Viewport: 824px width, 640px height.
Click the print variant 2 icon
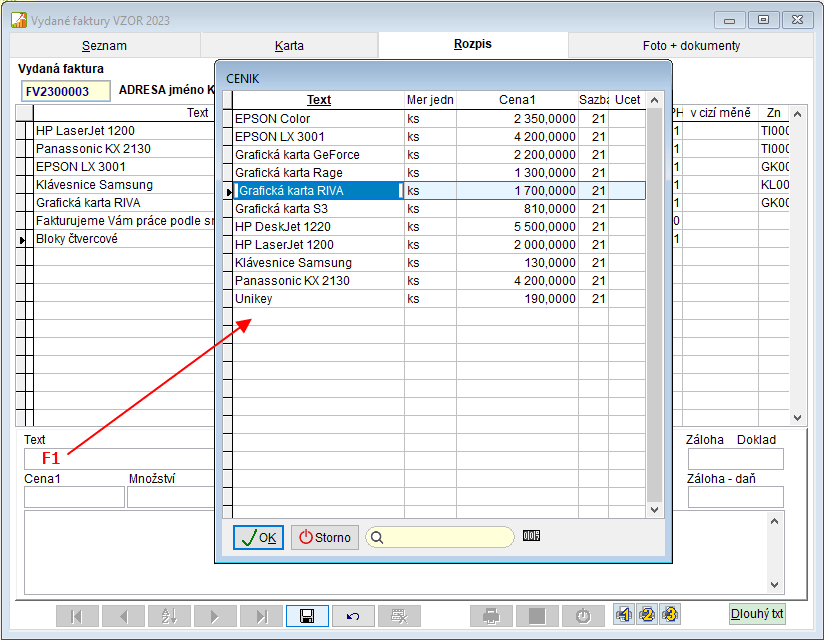[647, 614]
